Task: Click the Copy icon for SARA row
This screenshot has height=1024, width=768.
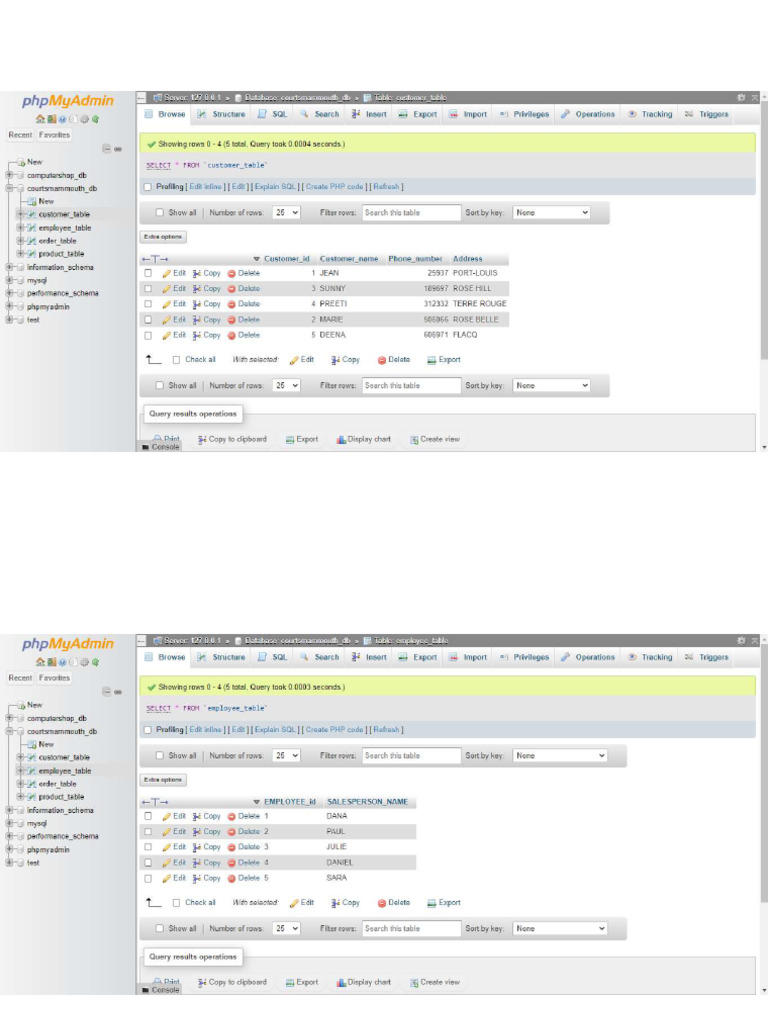Action: 197,878
